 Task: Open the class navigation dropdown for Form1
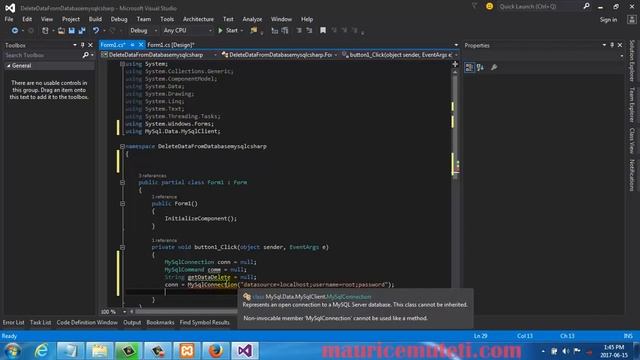point(280,55)
